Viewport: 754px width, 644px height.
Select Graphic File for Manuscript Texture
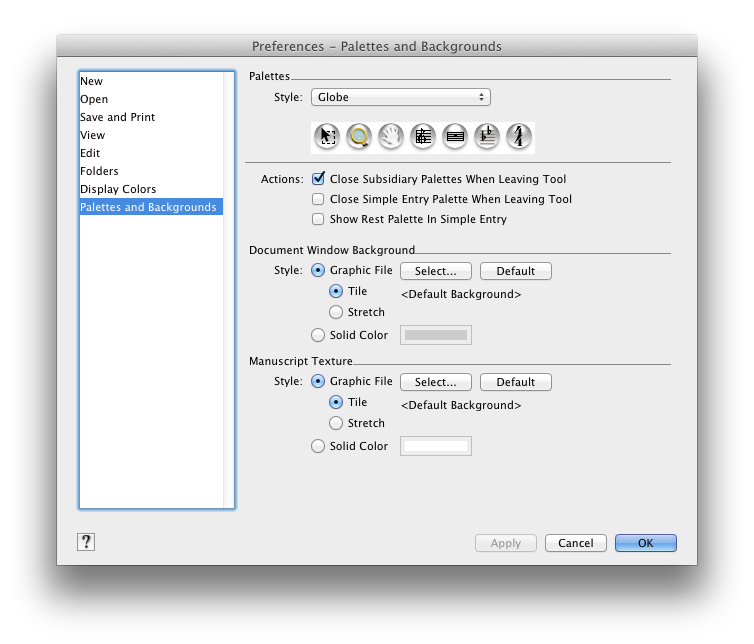click(x=318, y=381)
